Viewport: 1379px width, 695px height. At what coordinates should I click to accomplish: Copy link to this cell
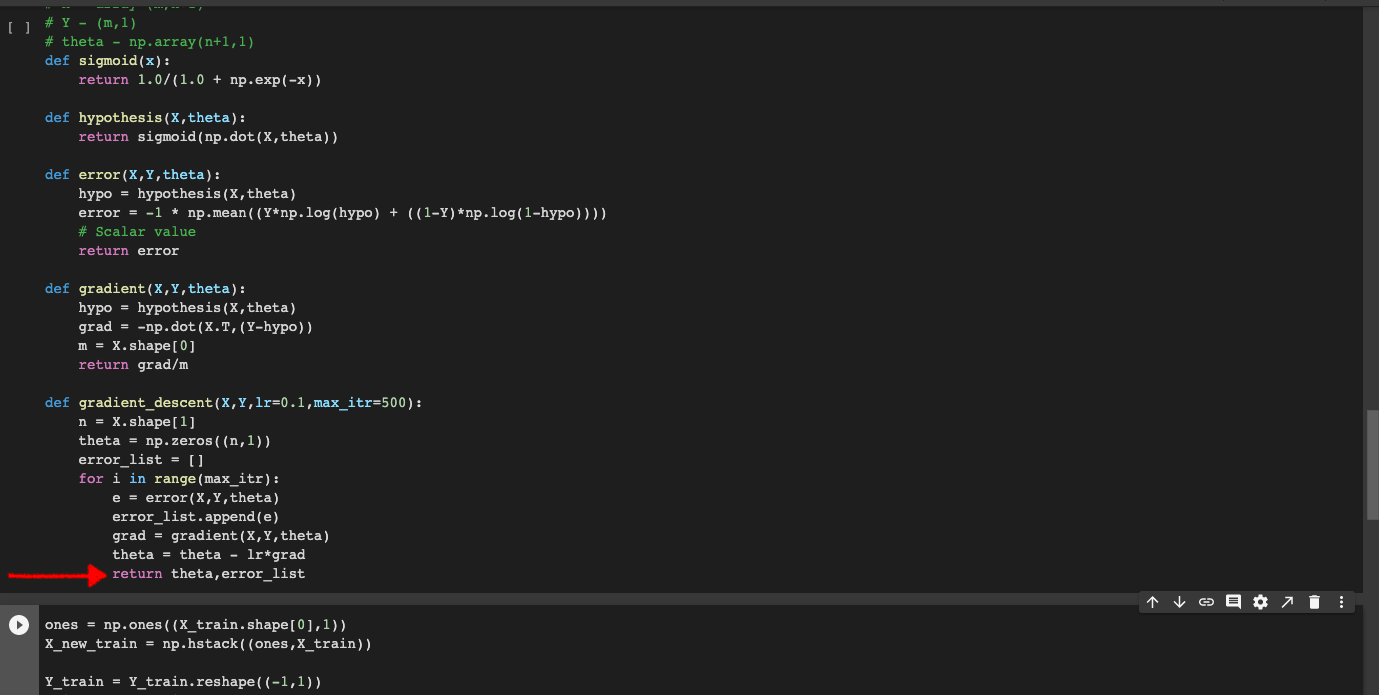click(x=1206, y=602)
